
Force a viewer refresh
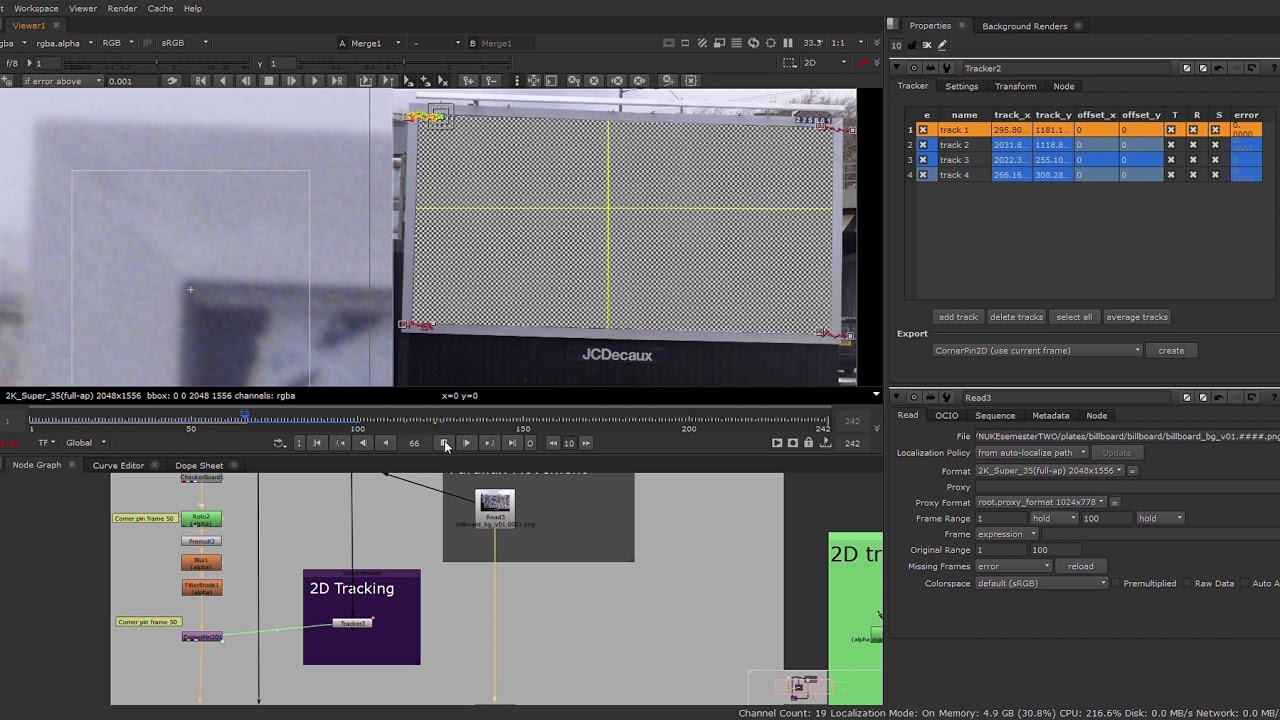click(754, 43)
